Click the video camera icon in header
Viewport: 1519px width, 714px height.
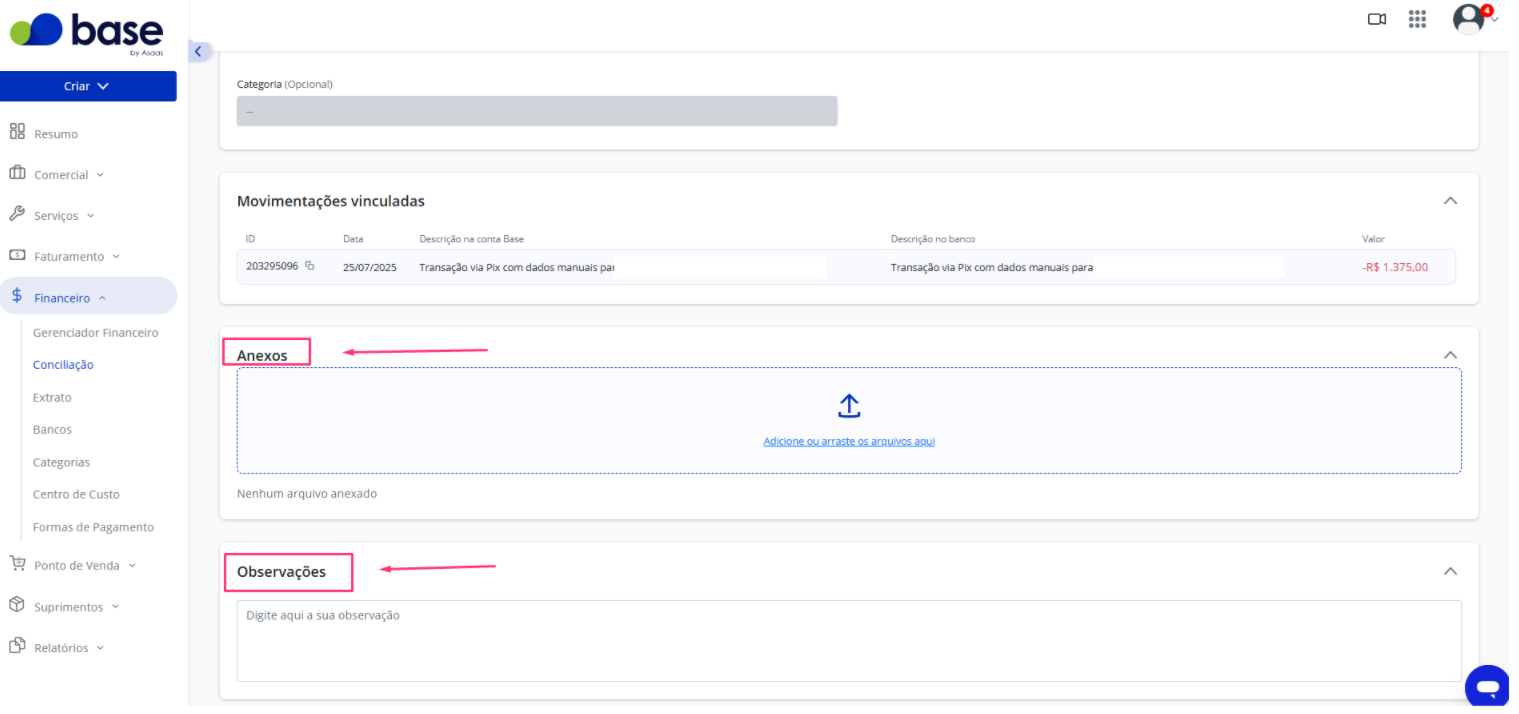coord(1377,19)
